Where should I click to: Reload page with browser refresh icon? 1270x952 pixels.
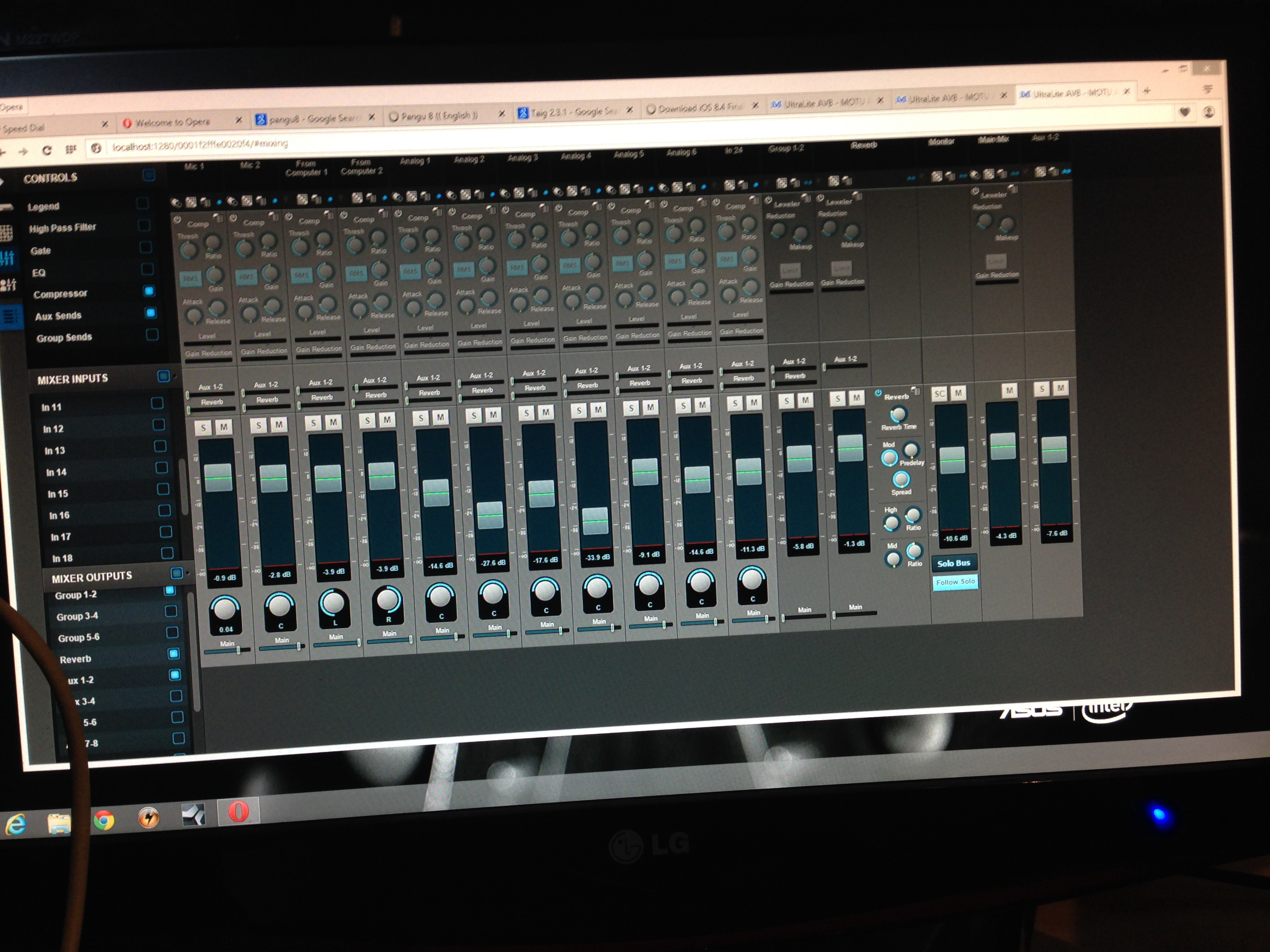47,150
